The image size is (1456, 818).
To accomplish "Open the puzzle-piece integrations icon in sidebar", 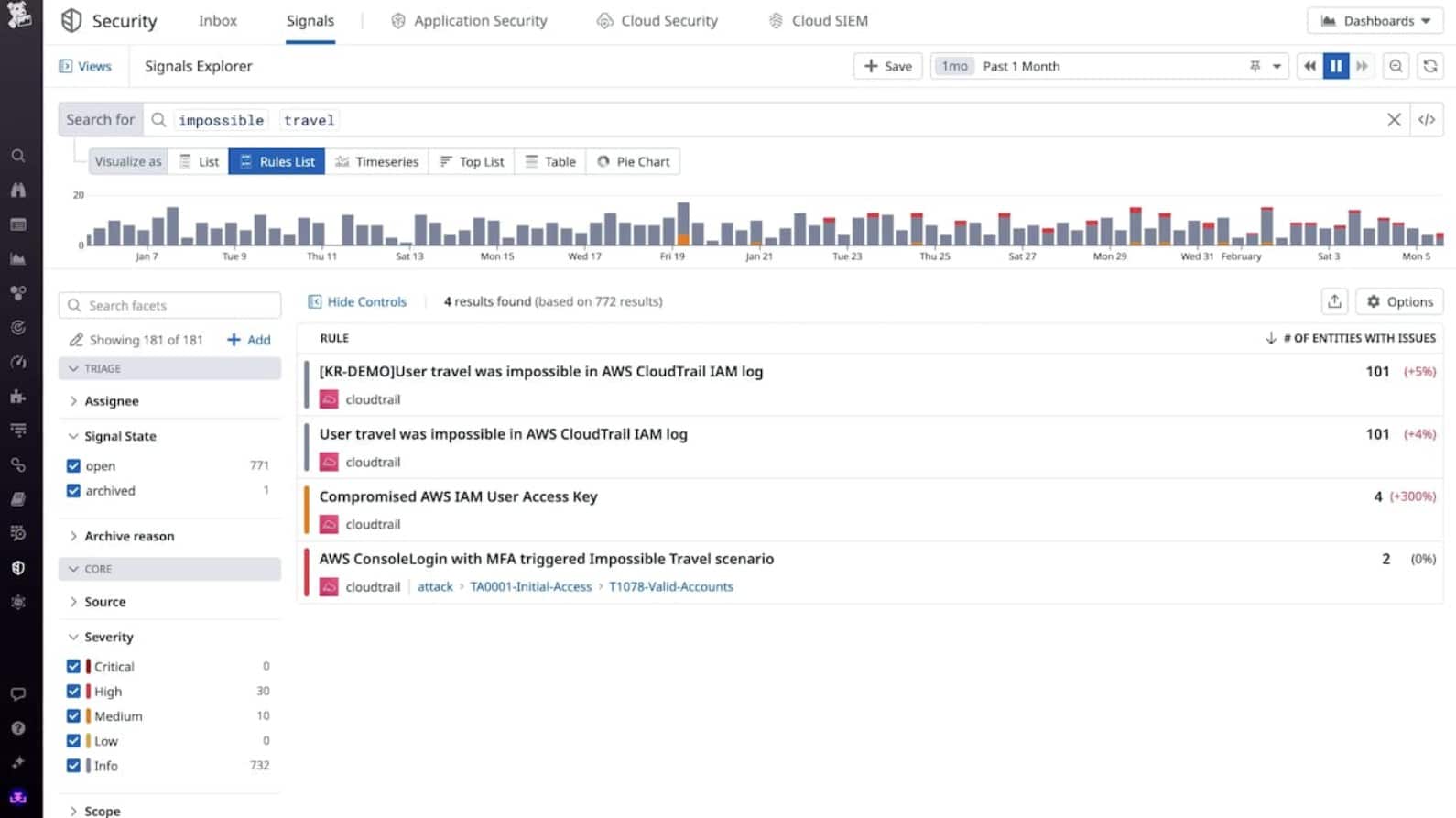I will (x=17, y=397).
